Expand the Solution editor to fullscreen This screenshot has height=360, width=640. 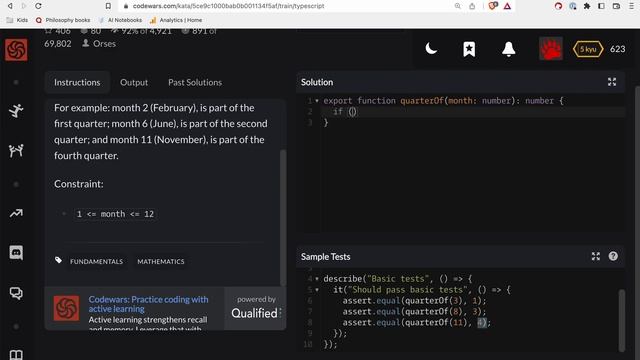click(x=612, y=82)
